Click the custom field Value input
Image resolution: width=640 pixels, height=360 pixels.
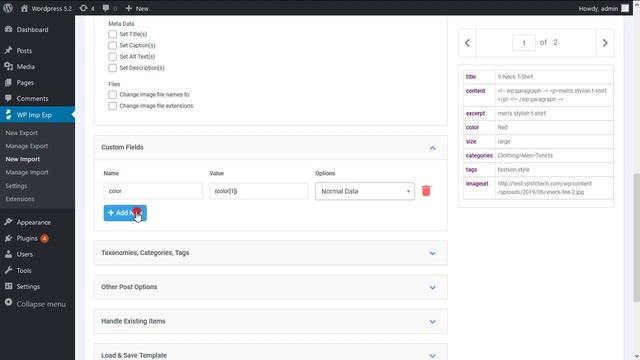[259, 191]
